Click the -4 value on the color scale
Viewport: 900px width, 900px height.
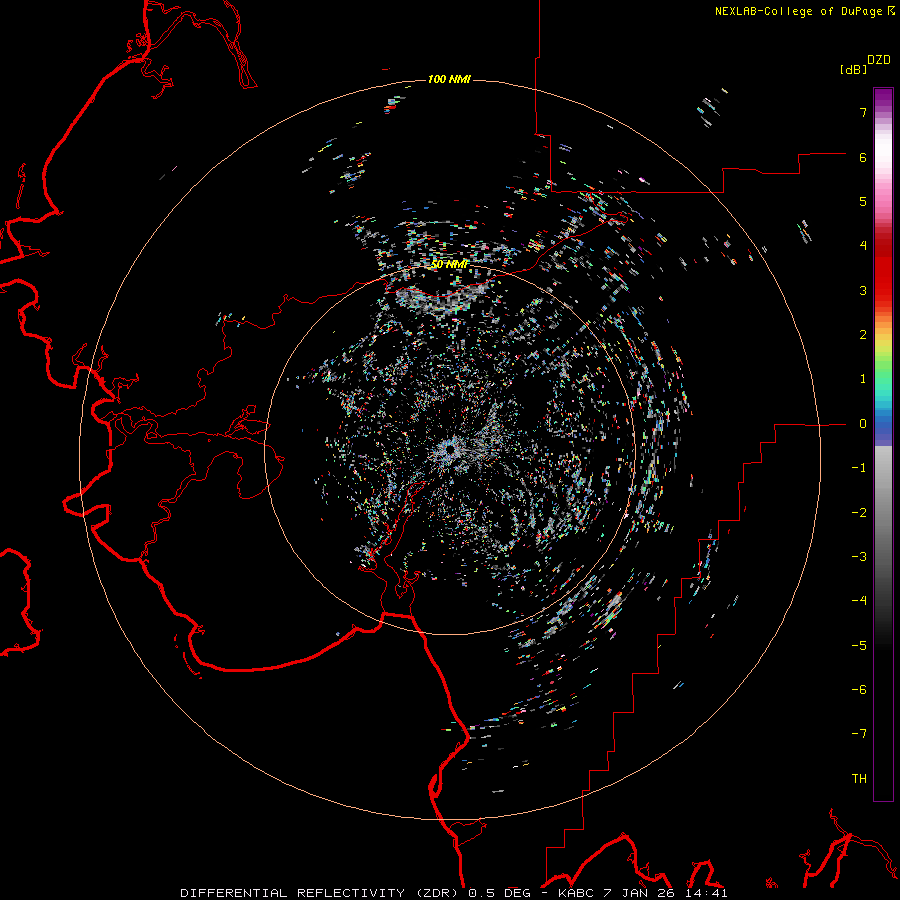pyautogui.click(x=859, y=601)
